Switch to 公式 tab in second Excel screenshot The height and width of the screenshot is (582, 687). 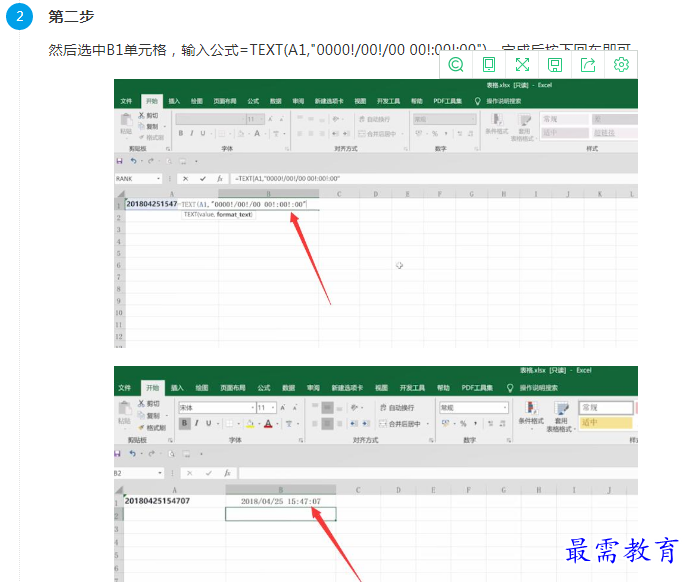pos(264,388)
